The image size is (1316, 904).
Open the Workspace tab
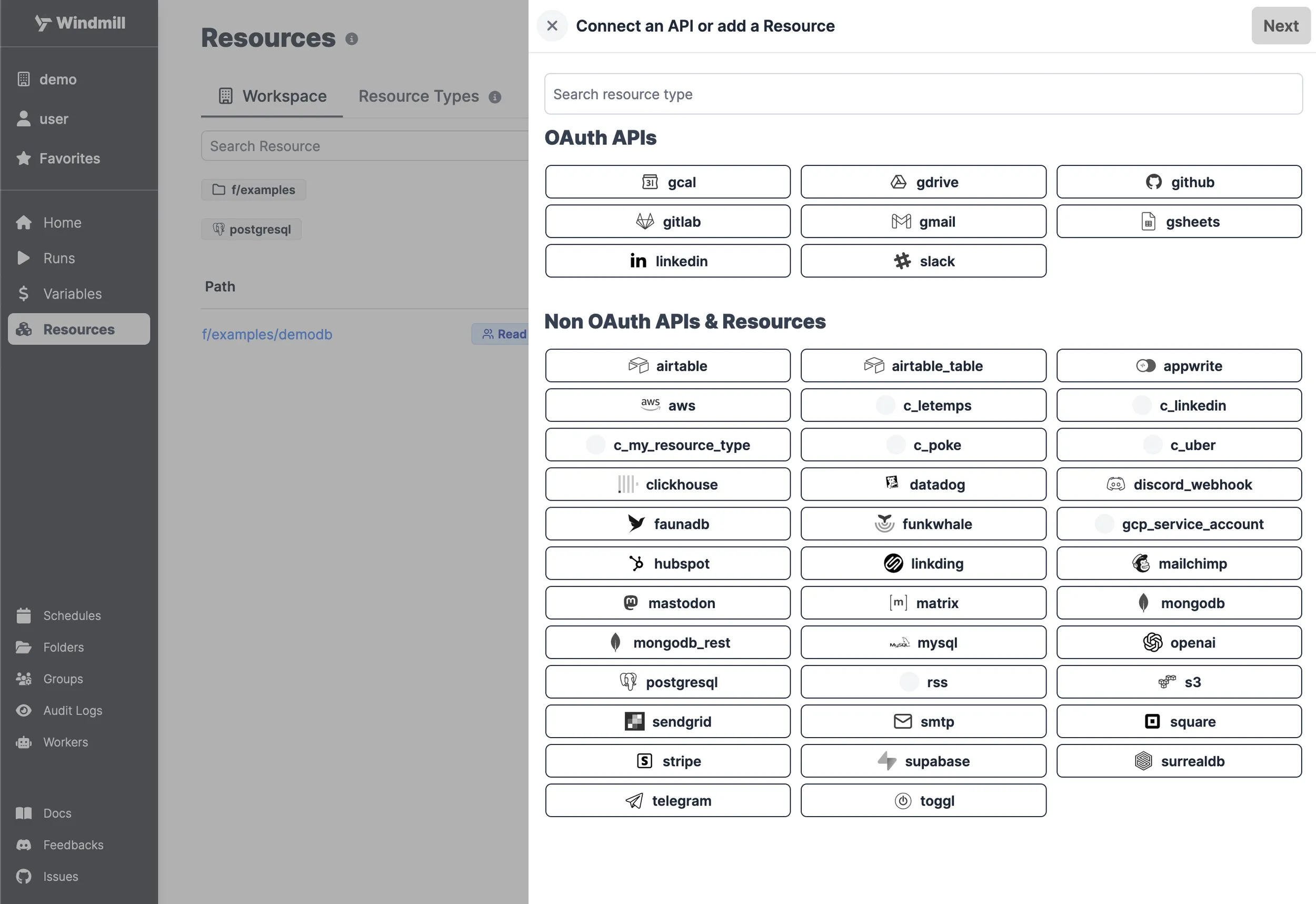tap(272, 96)
